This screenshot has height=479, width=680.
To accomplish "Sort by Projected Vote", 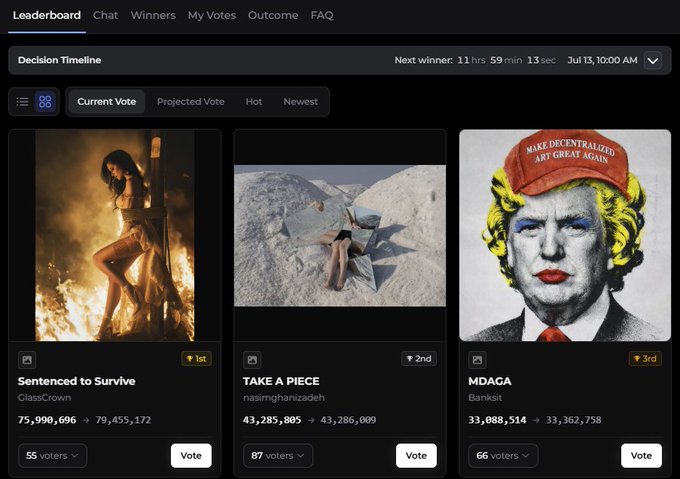I will 191,102.
